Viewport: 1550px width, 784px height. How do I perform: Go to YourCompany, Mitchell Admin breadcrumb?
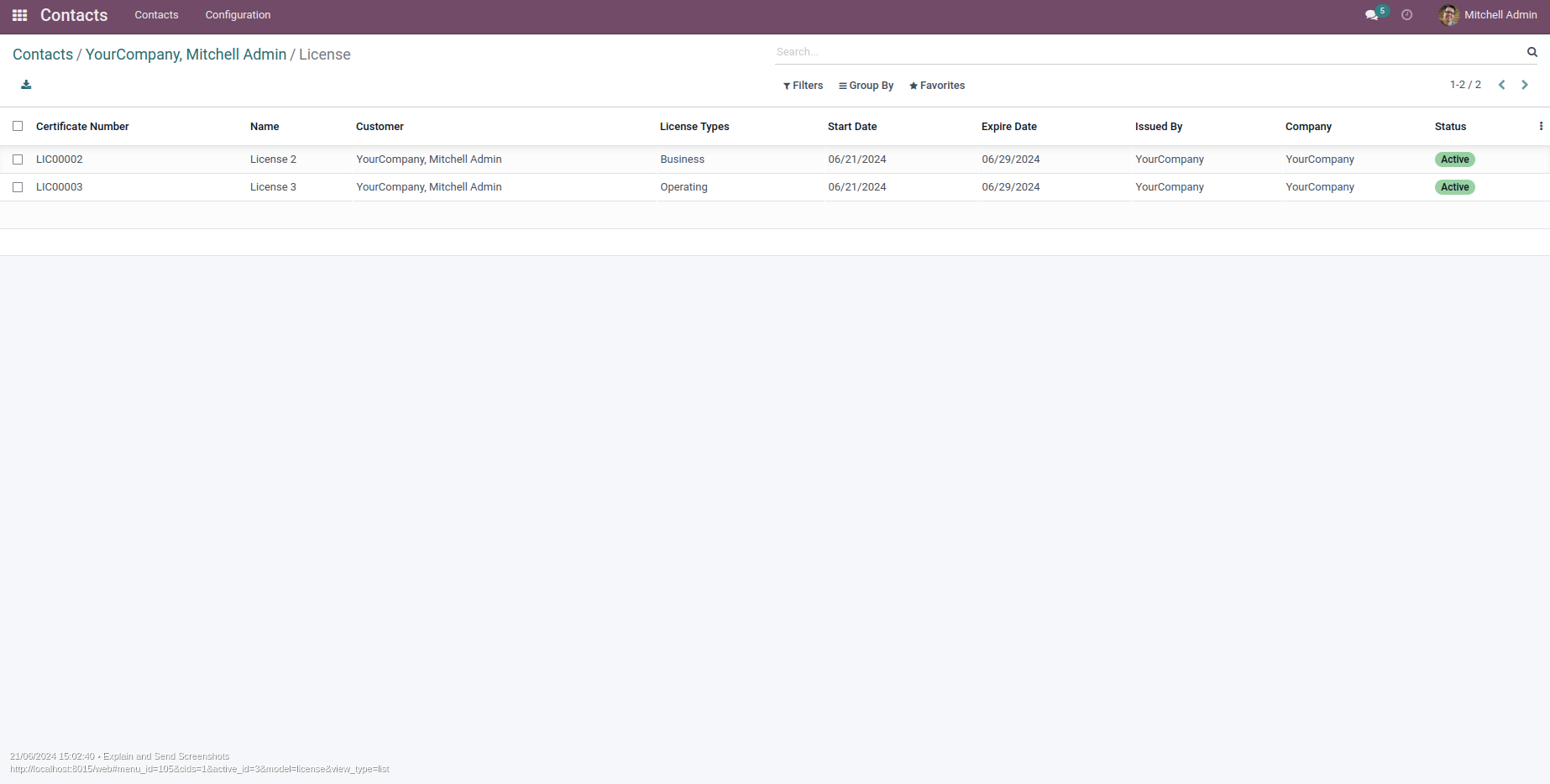tap(186, 55)
